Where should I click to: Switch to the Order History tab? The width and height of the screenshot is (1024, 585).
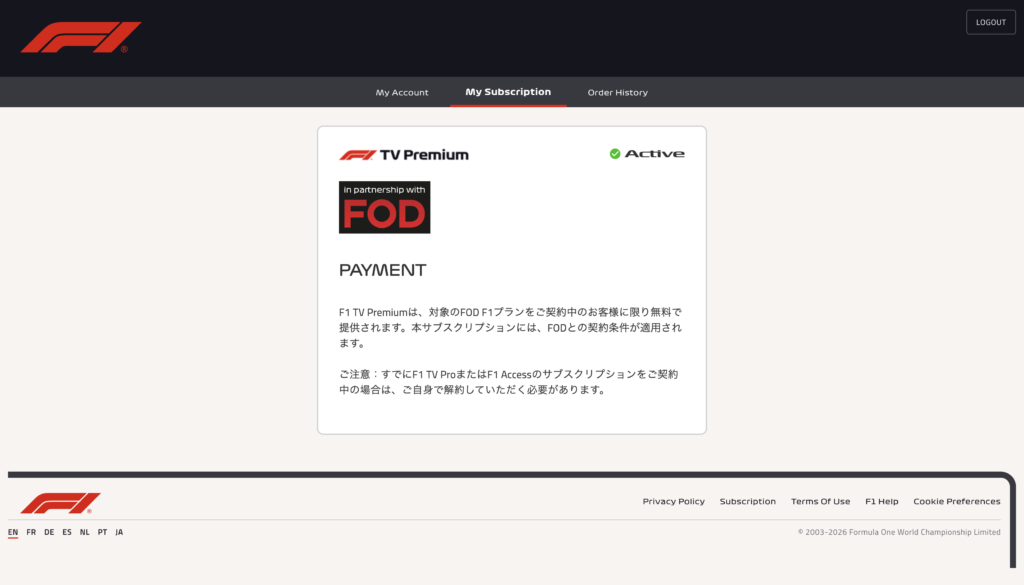(x=617, y=93)
